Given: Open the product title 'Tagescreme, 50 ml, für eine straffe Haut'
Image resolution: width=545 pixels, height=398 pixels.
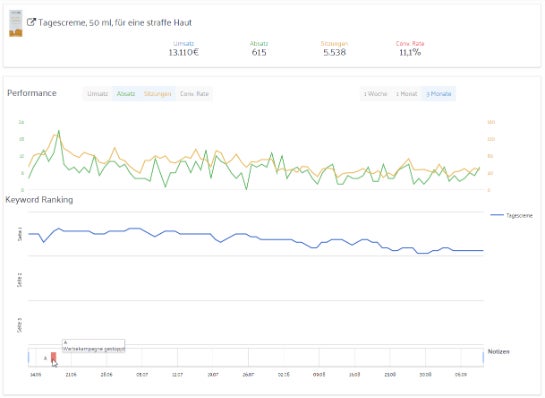Looking at the screenshot, I should tap(115, 23).
